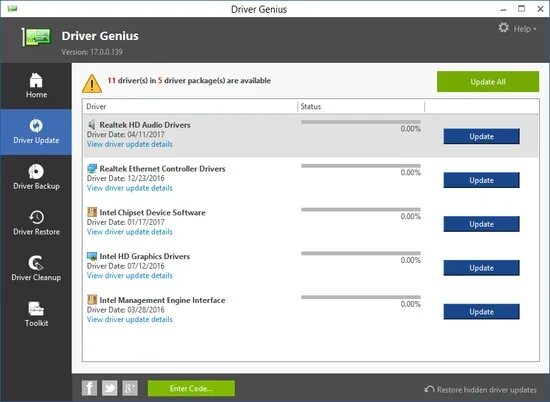Screen dimensions: 550x402
Task: Select 'Intel Management Engine Interface' title text
Action: pos(162,300)
